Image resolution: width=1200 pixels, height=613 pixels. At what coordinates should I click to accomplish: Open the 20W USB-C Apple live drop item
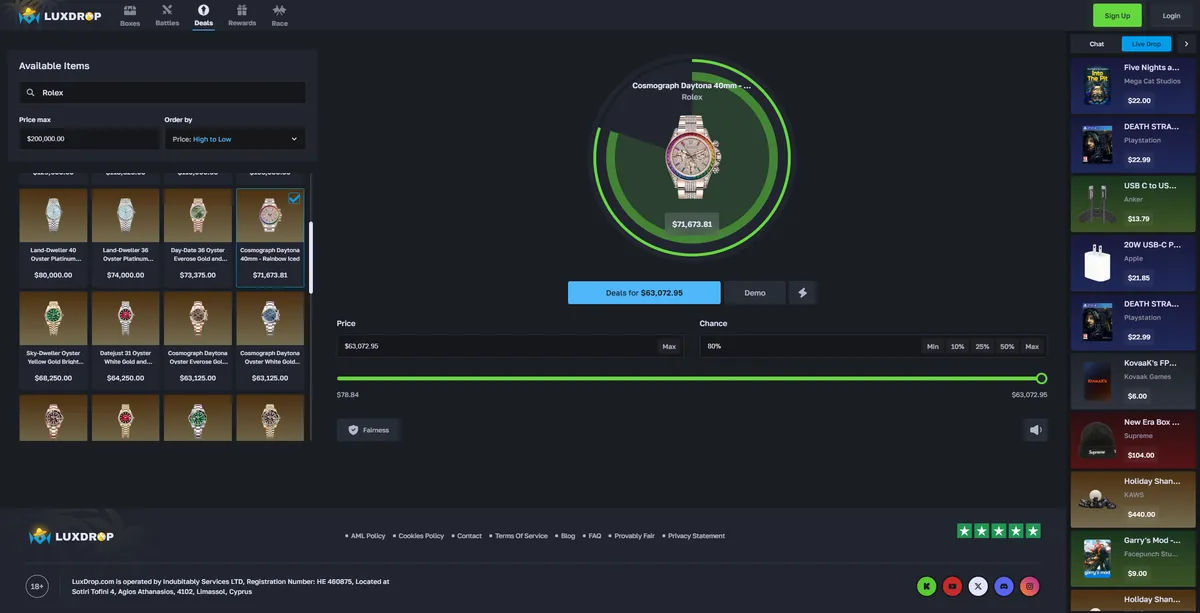1131,262
